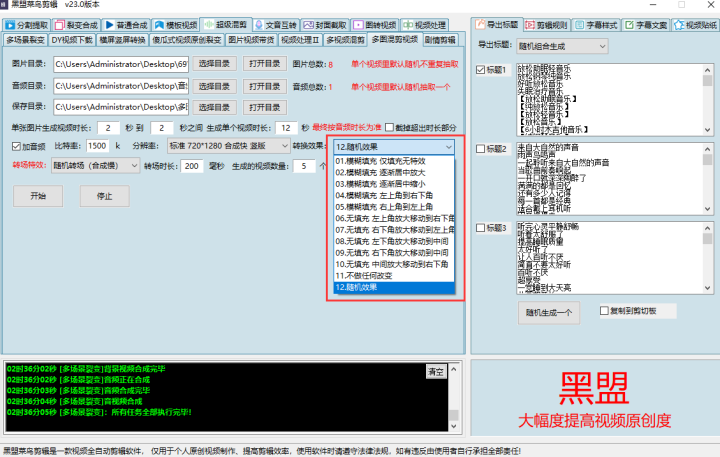Click 打开目录 for 图片目录
Image resolution: width=720 pixels, height=457 pixels.
click(265, 64)
